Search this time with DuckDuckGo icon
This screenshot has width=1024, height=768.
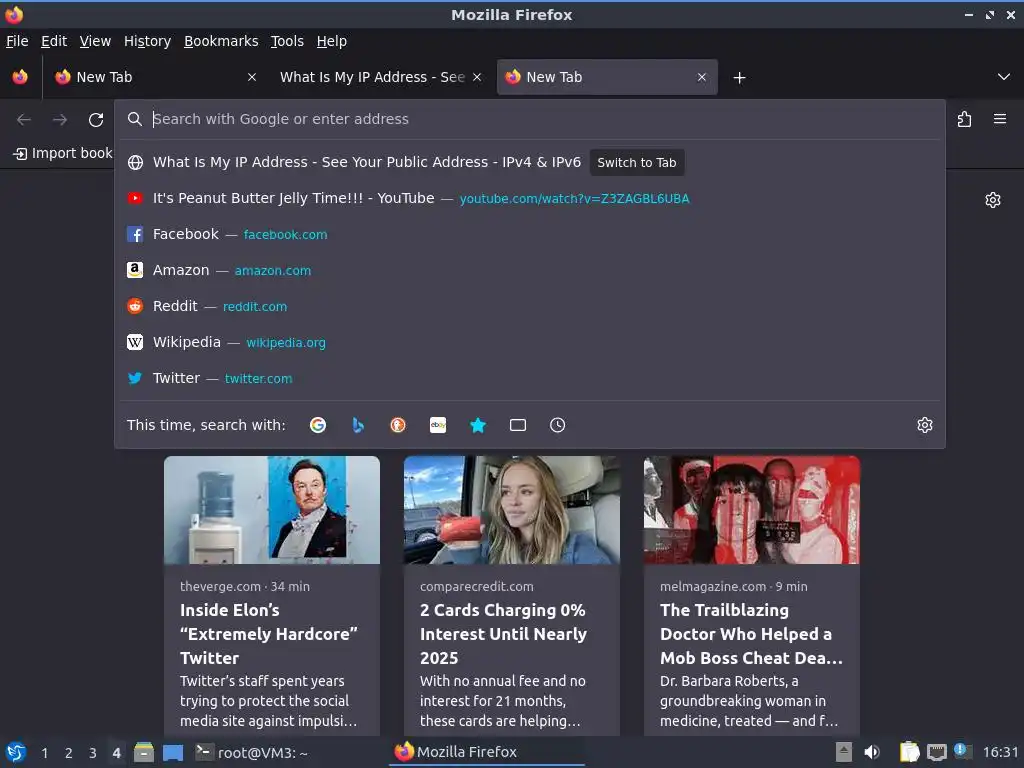click(398, 425)
